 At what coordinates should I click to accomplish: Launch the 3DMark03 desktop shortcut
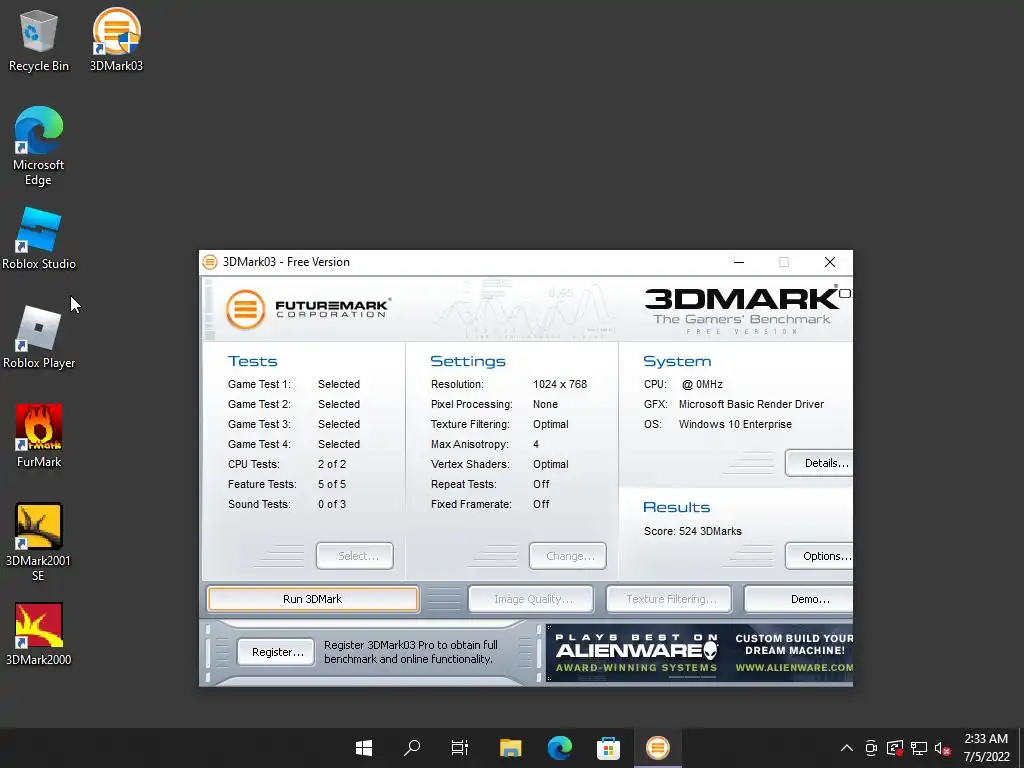[x=116, y=40]
